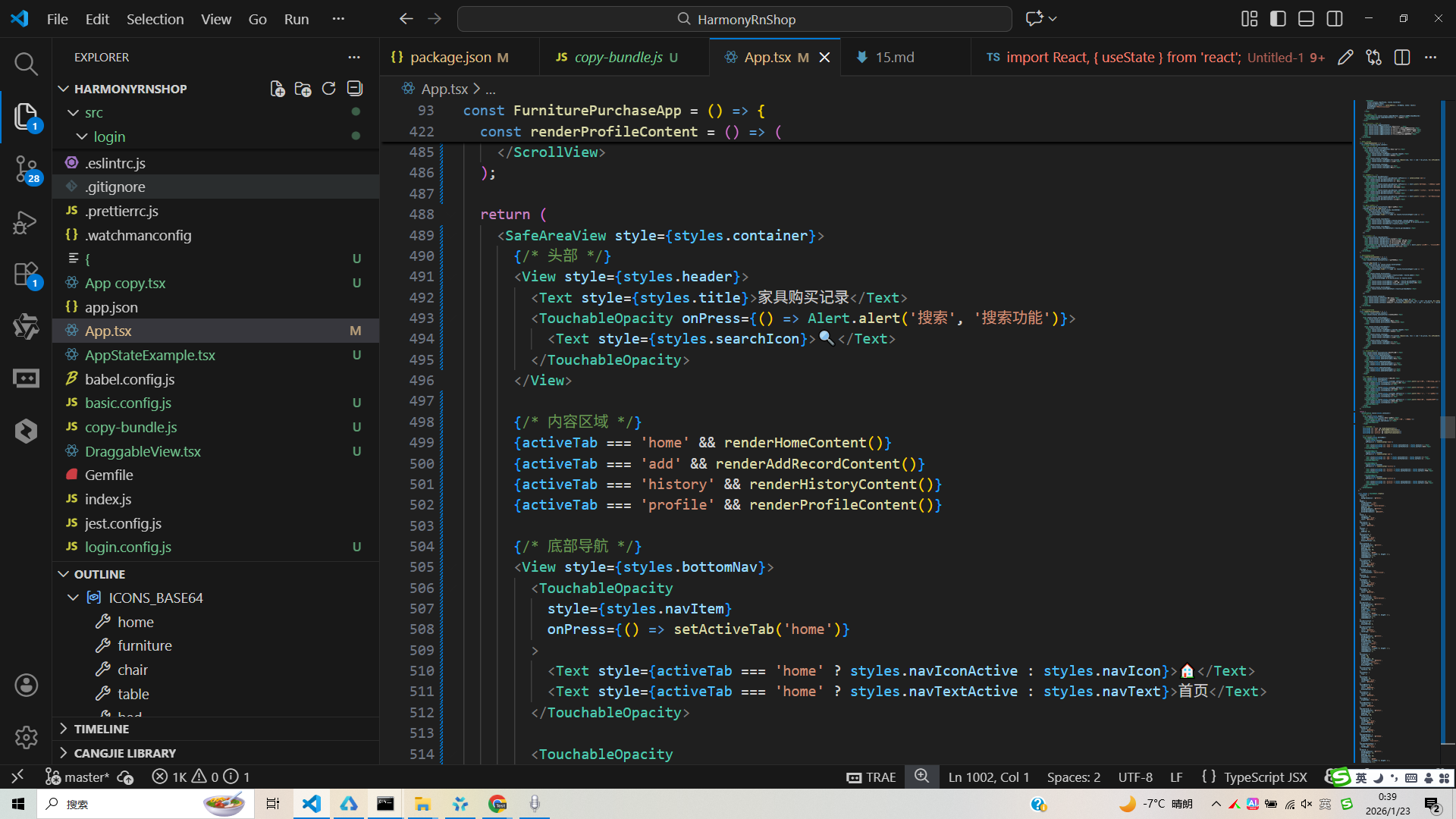Open Source Control view with 28 changes

click(x=26, y=168)
